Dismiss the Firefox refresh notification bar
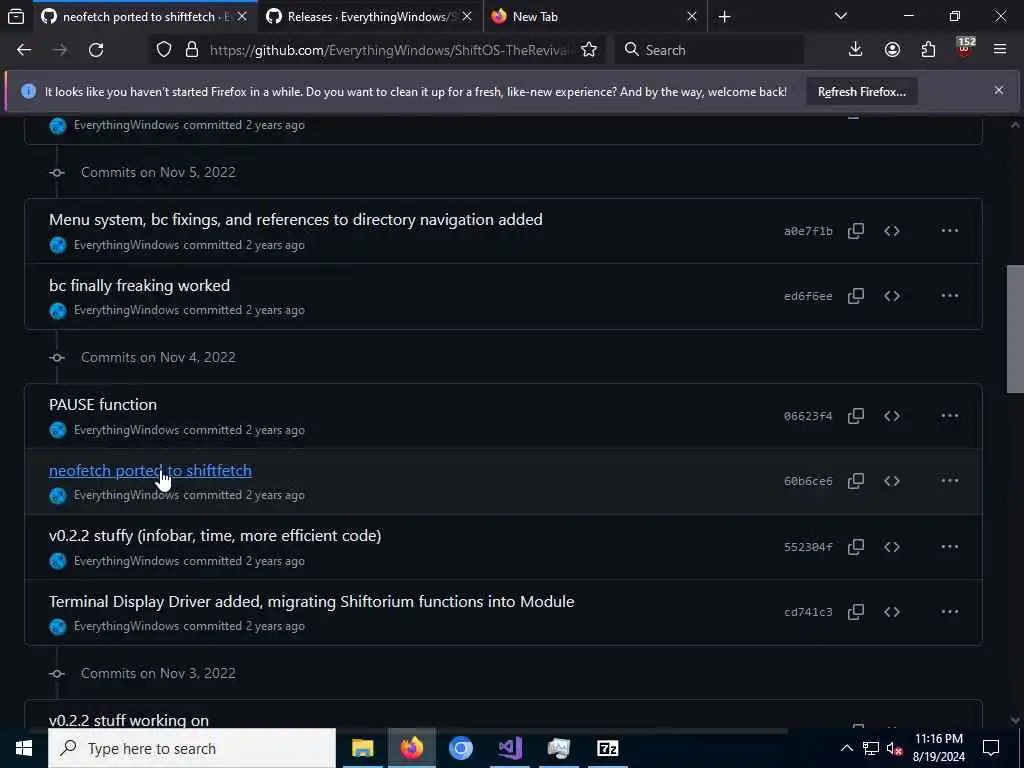This screenshot has width=1024, height=768. (999, 90)
